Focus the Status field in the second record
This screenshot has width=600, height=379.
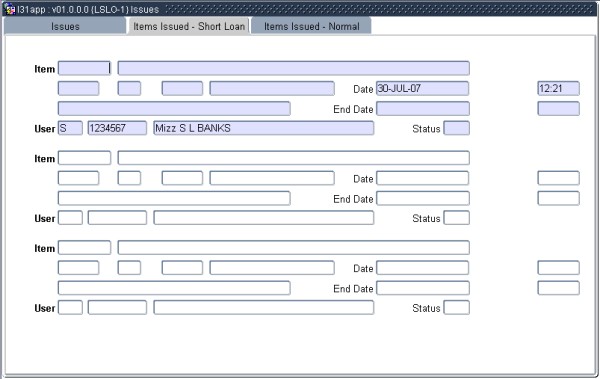point(457,218)
